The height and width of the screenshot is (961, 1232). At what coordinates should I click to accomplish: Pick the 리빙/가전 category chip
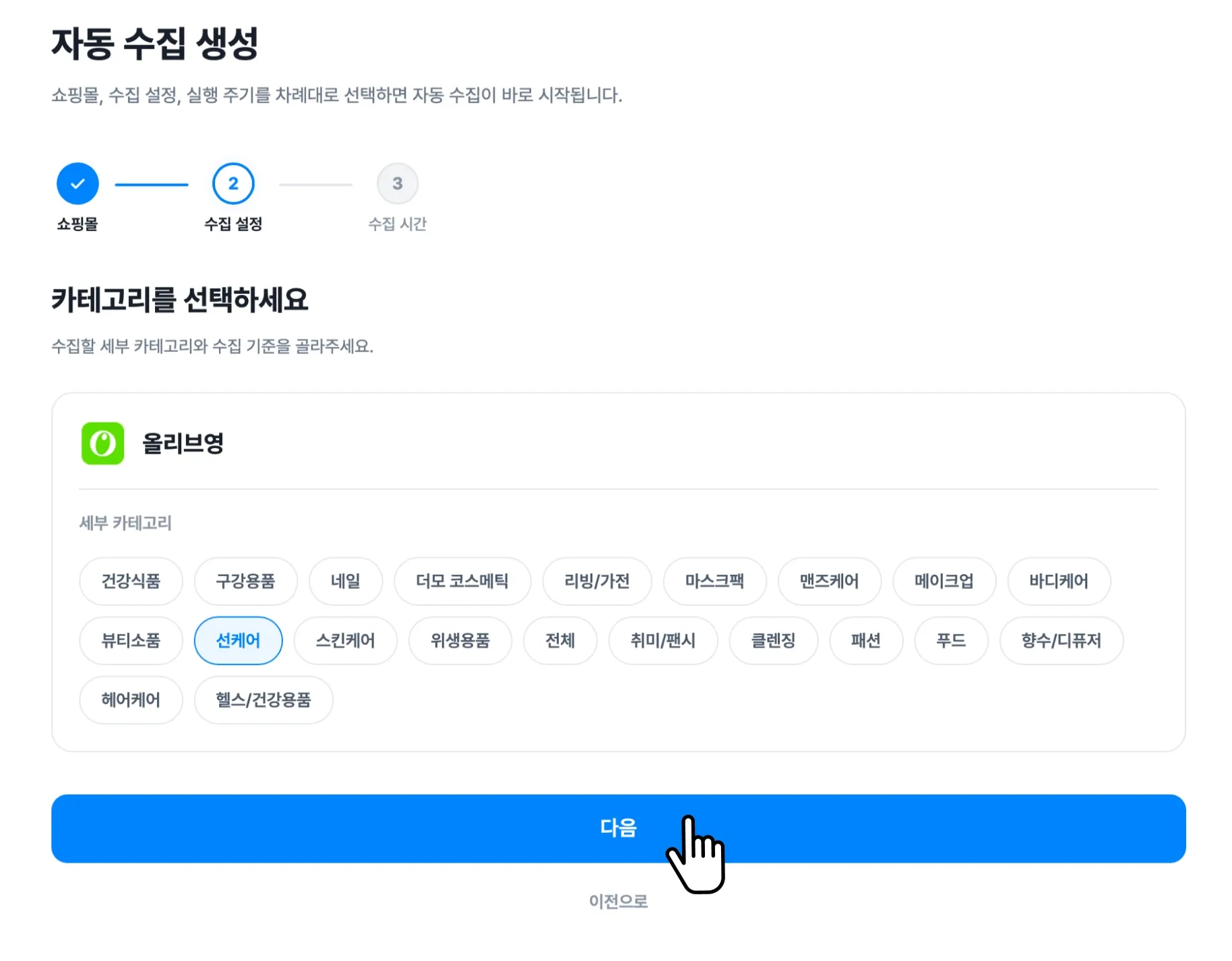597,581
